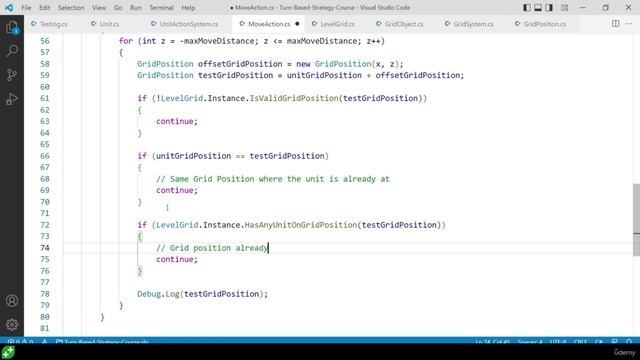Image resolution: width=640 pixels, height=360 pixels.
Task: Click 'maxMoveDistance; z++' in the for loop
Action: pos(336,41)
